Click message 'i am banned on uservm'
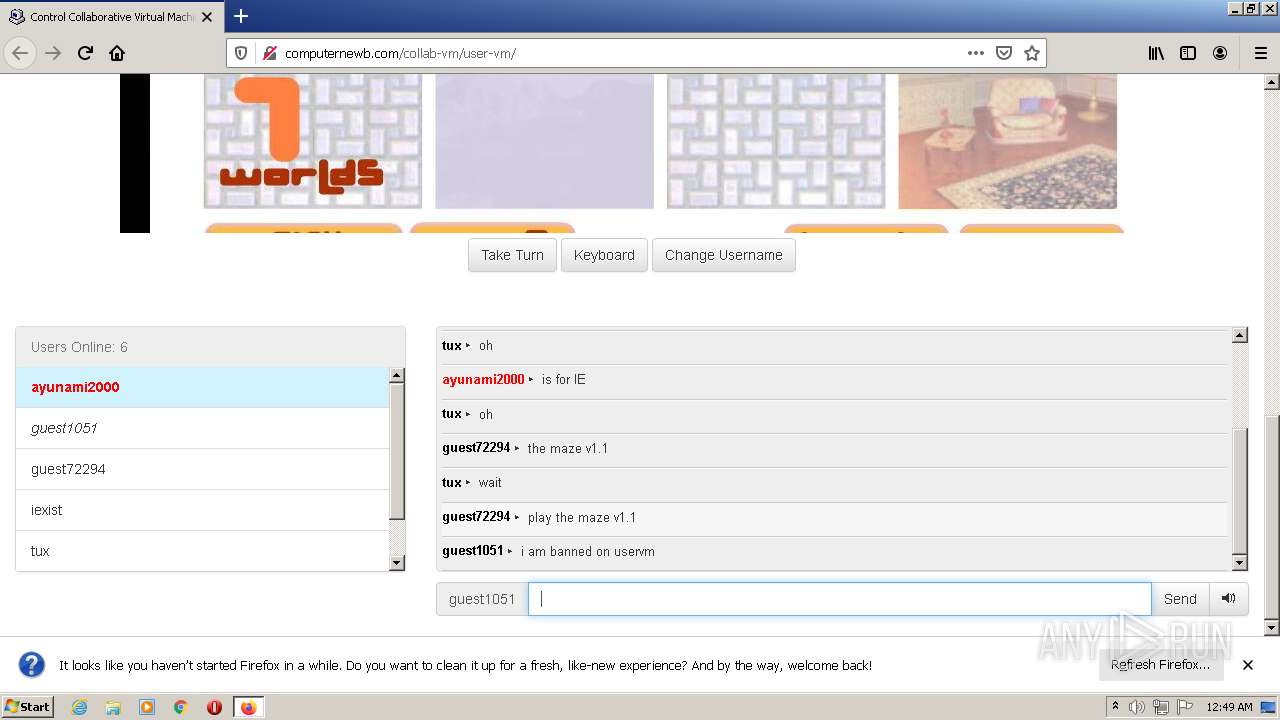 point(588,551)
